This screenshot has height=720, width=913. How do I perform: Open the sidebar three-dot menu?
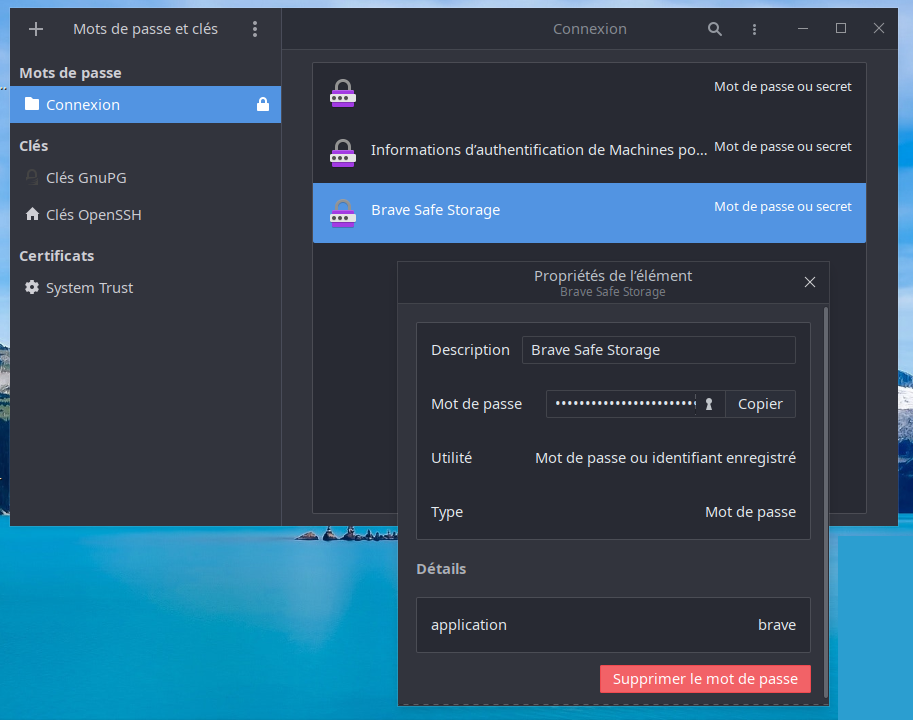pos(255,29)
